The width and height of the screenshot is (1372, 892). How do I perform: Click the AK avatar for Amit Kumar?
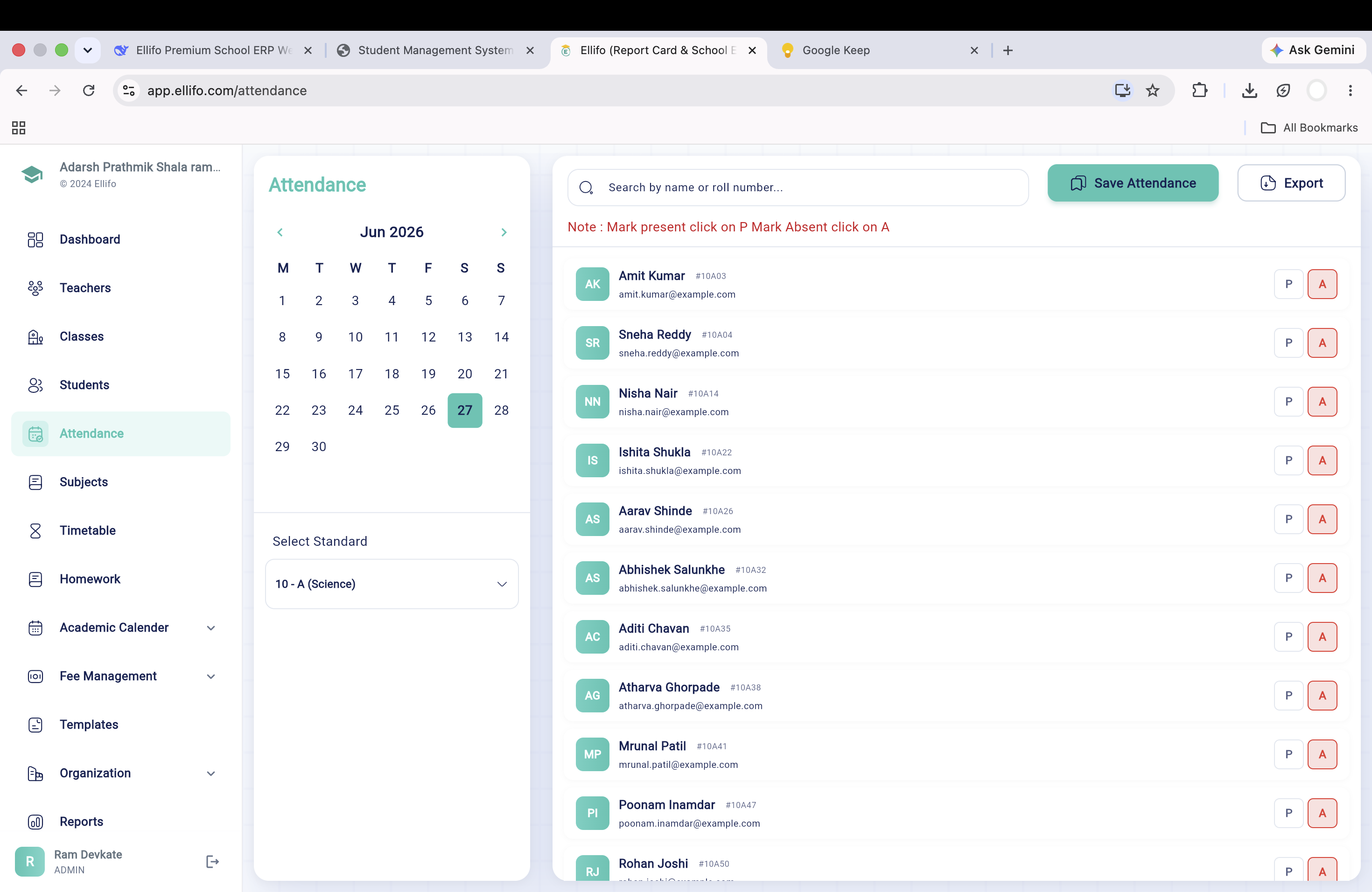pos(592,284)
